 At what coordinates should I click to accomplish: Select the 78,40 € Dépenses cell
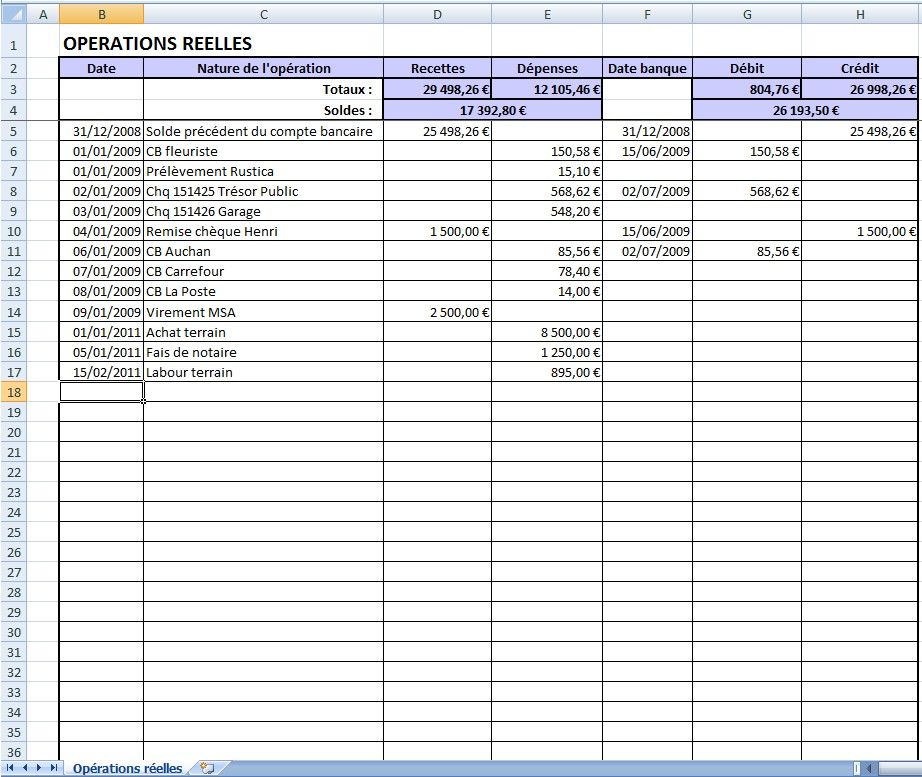pos(547,271)
